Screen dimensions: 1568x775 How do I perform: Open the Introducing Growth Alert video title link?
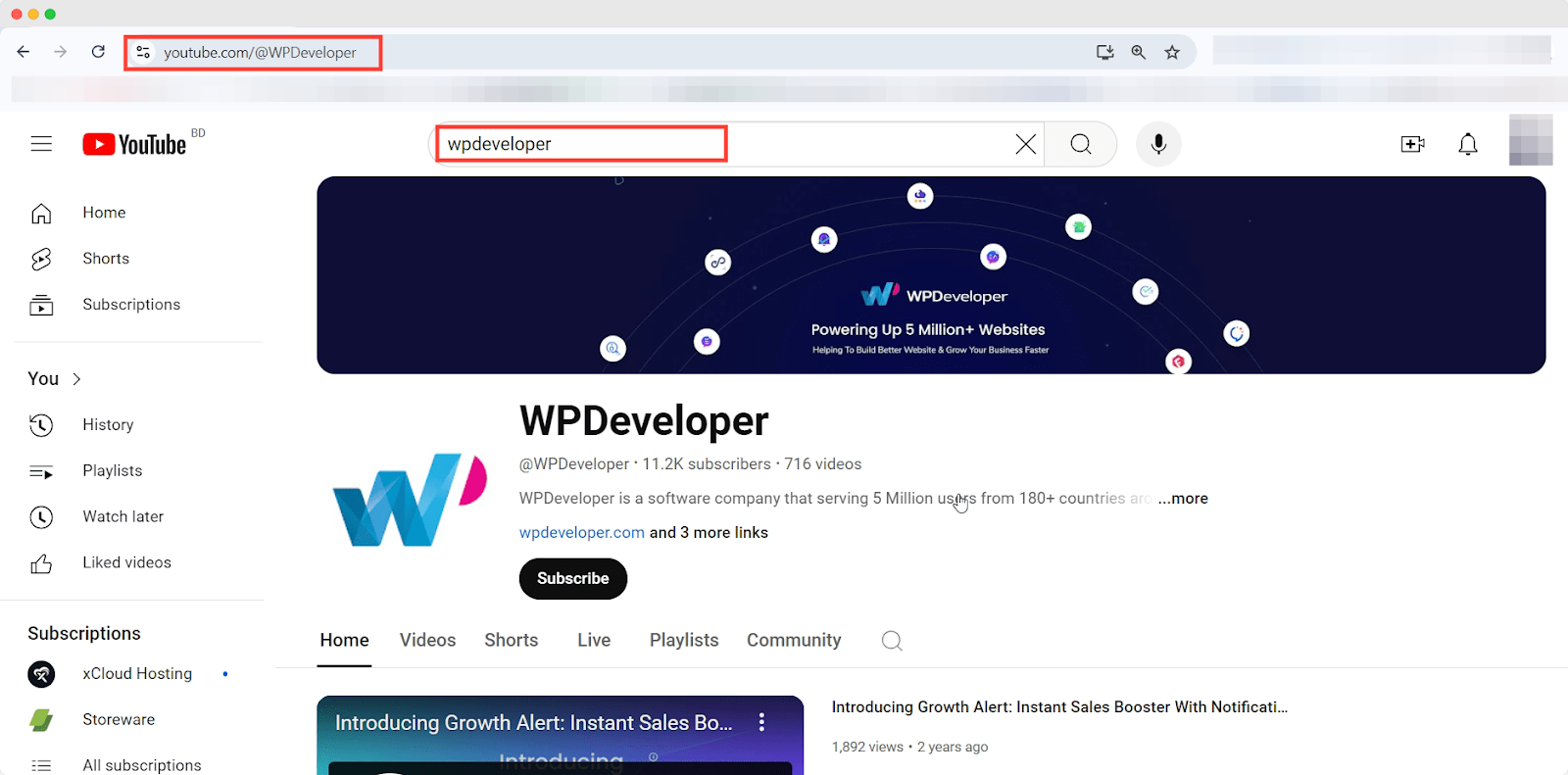1059,706
